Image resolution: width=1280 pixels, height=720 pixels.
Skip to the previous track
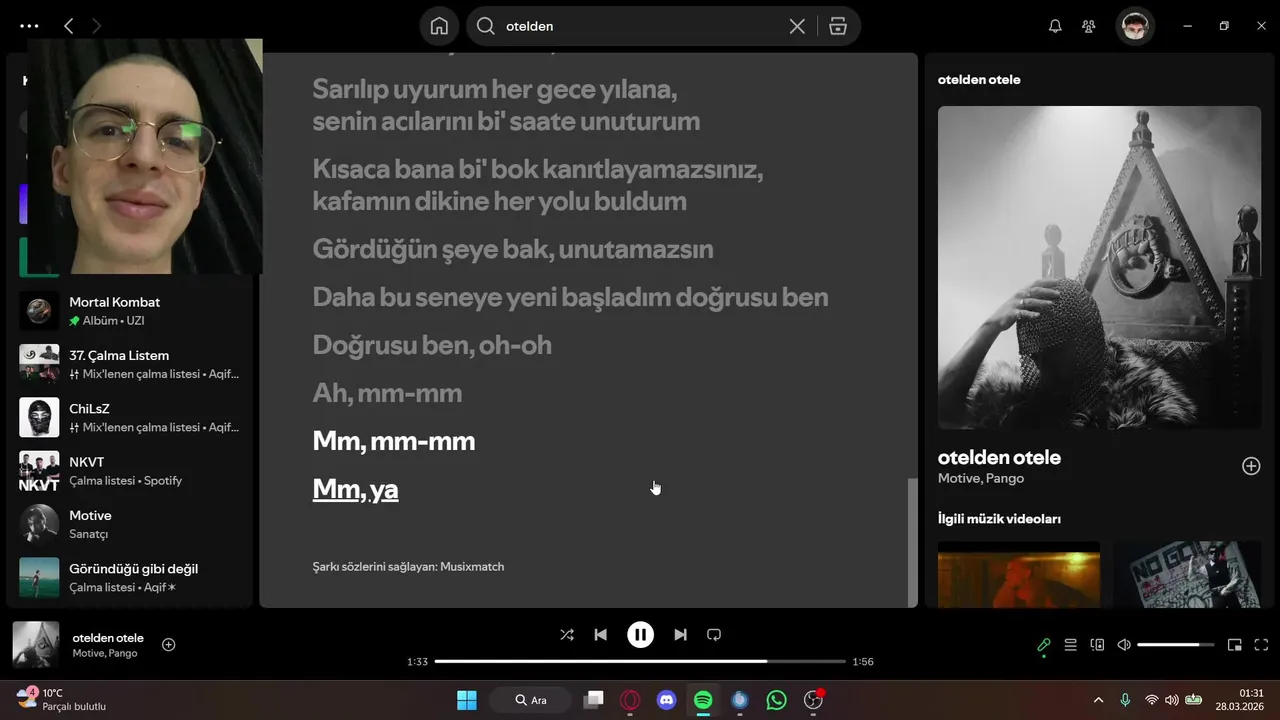tap(600, 634)
